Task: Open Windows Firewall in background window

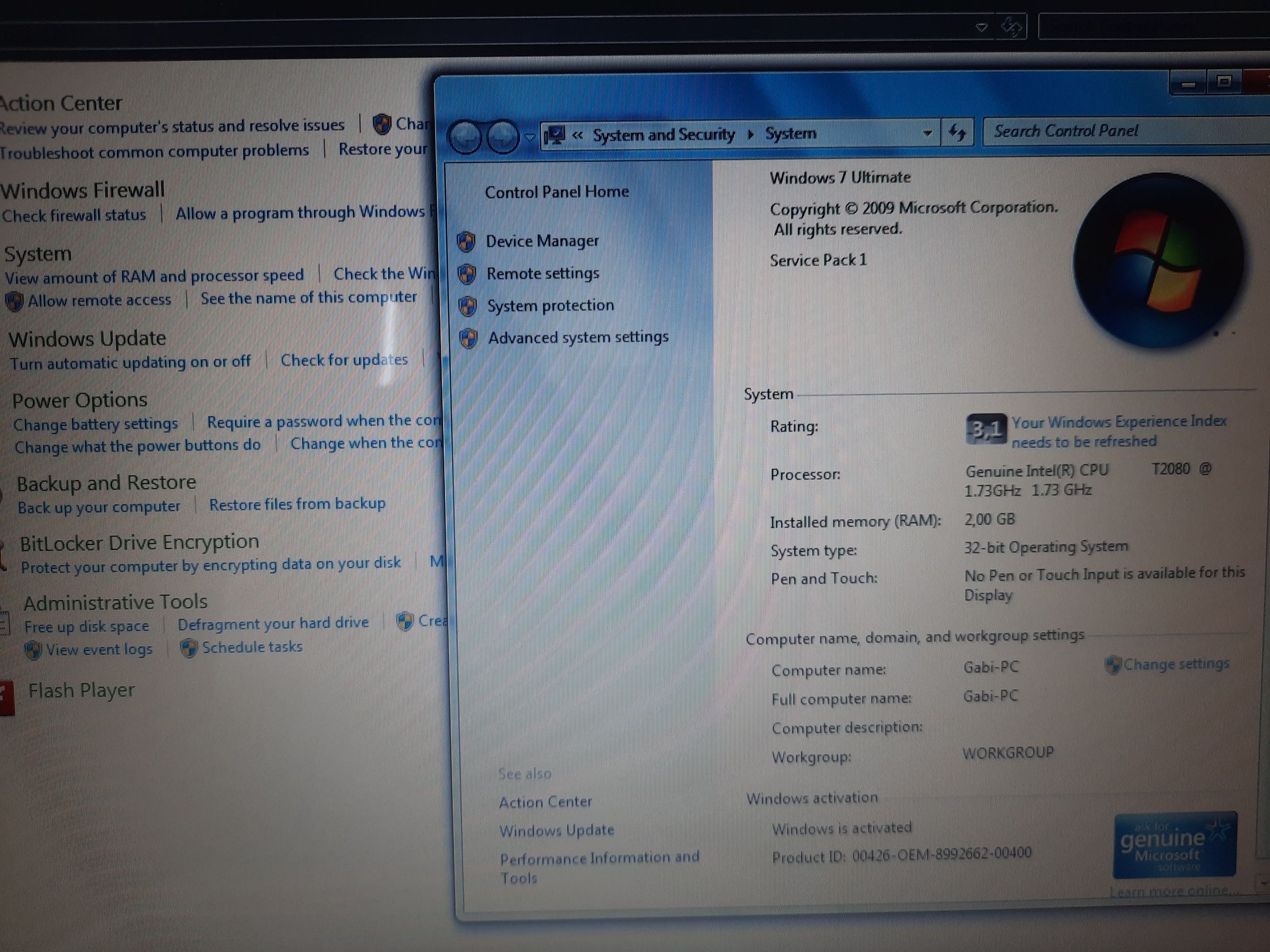Action: tap(83, 190)
